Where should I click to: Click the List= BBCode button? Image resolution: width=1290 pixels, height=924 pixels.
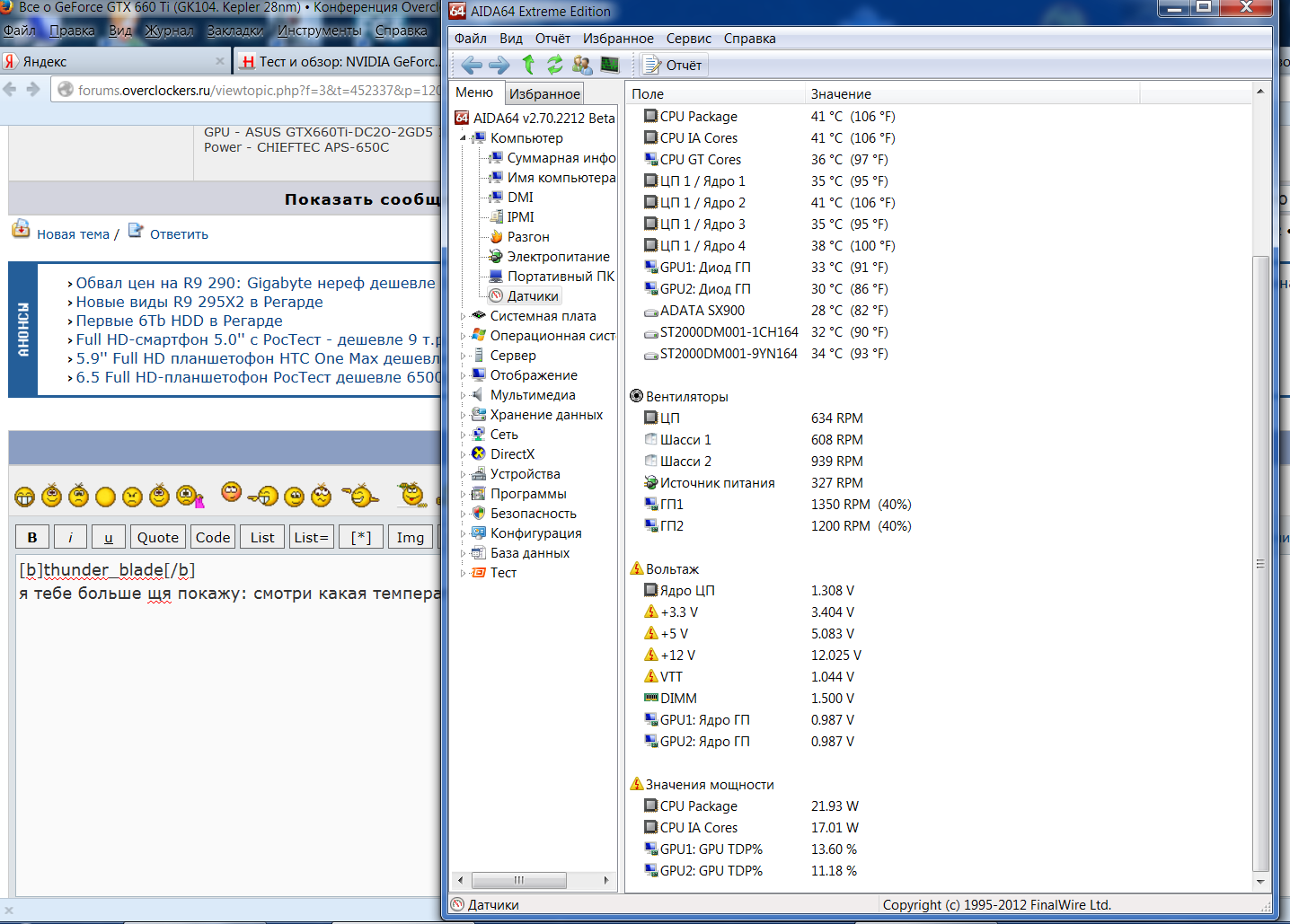coord(312,537)
